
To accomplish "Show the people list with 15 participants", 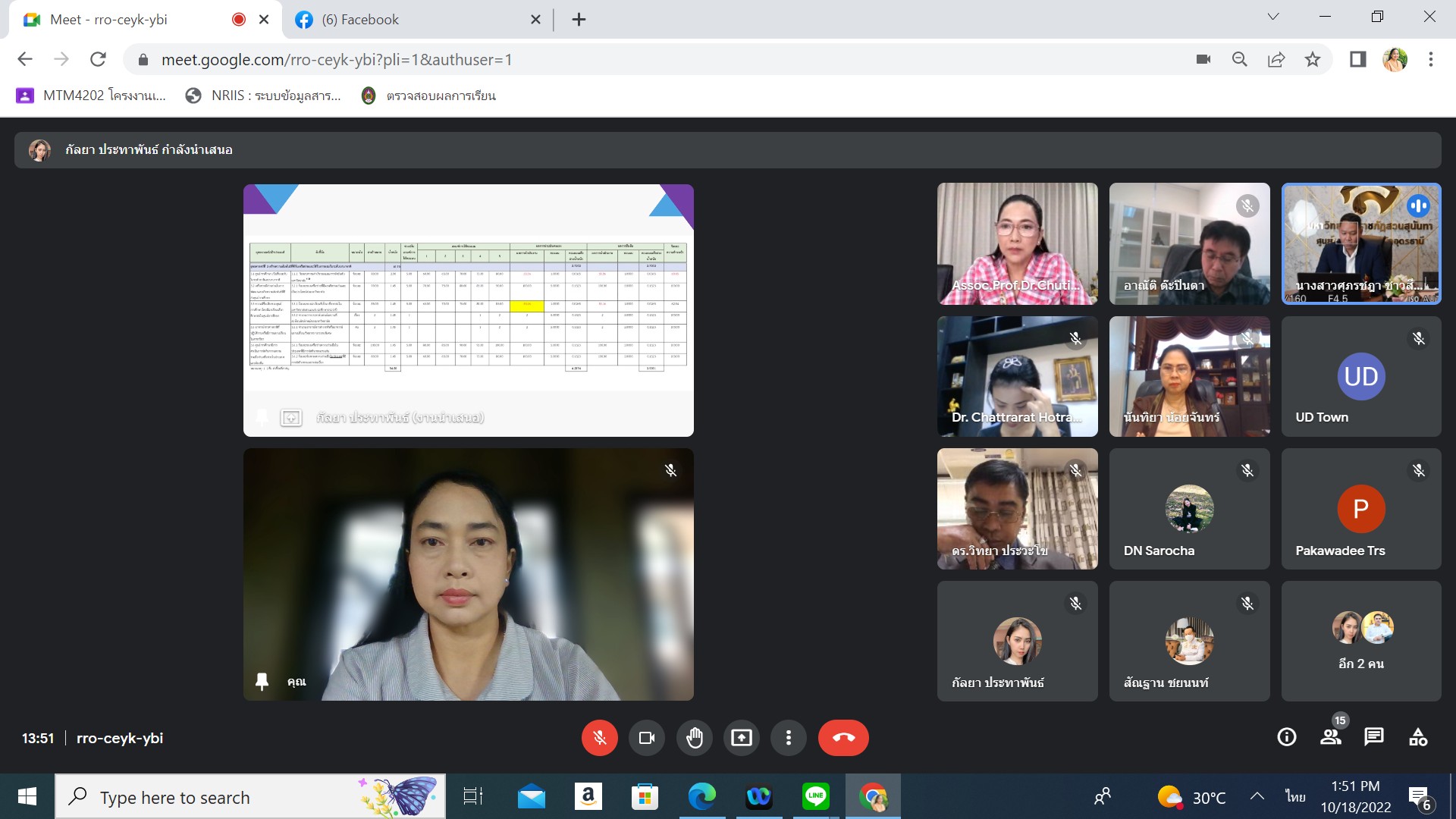I will (1330, 737).
